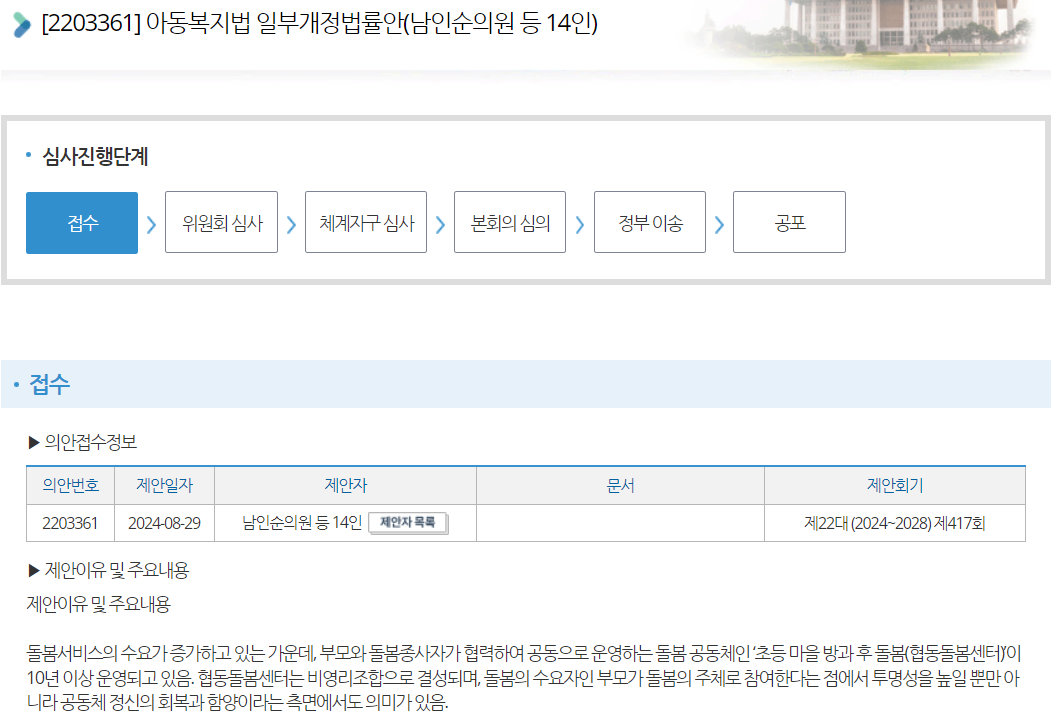
Task: Go to the 본회의 심의 stage
Action: tap(510, 223)
